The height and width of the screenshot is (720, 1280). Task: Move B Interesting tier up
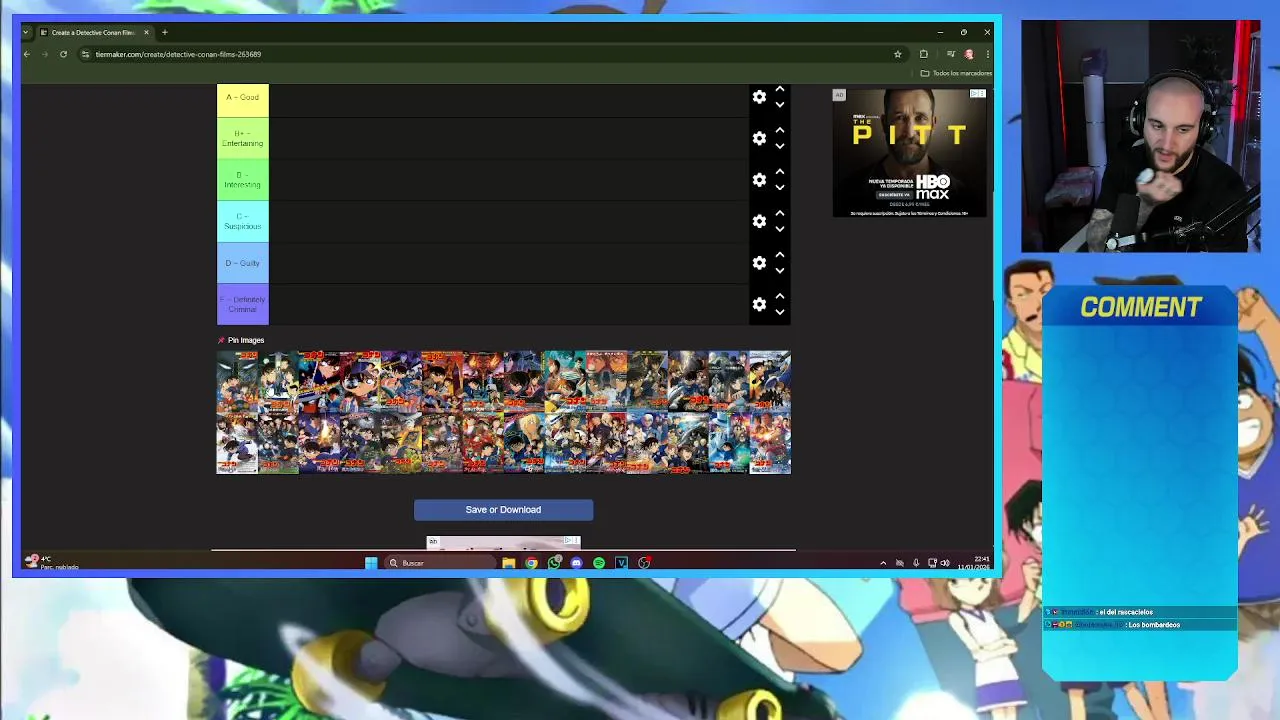click(x=780, y=173)
